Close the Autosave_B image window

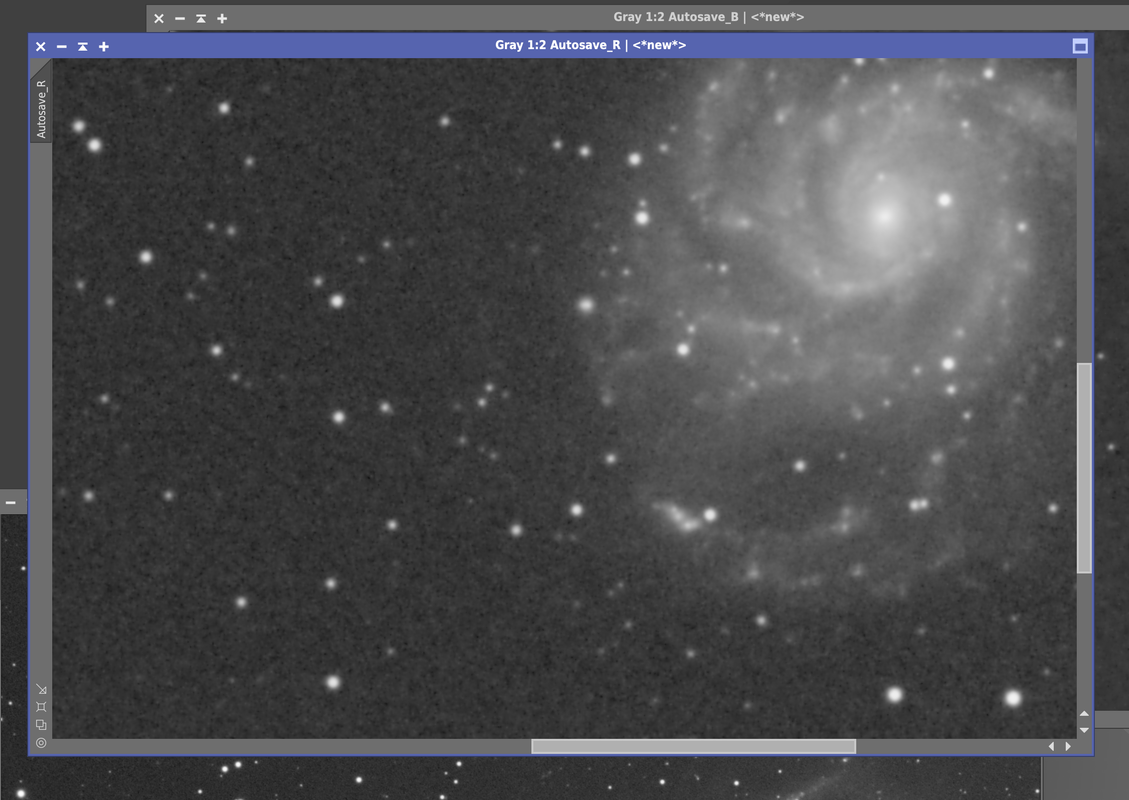point(159,19)
